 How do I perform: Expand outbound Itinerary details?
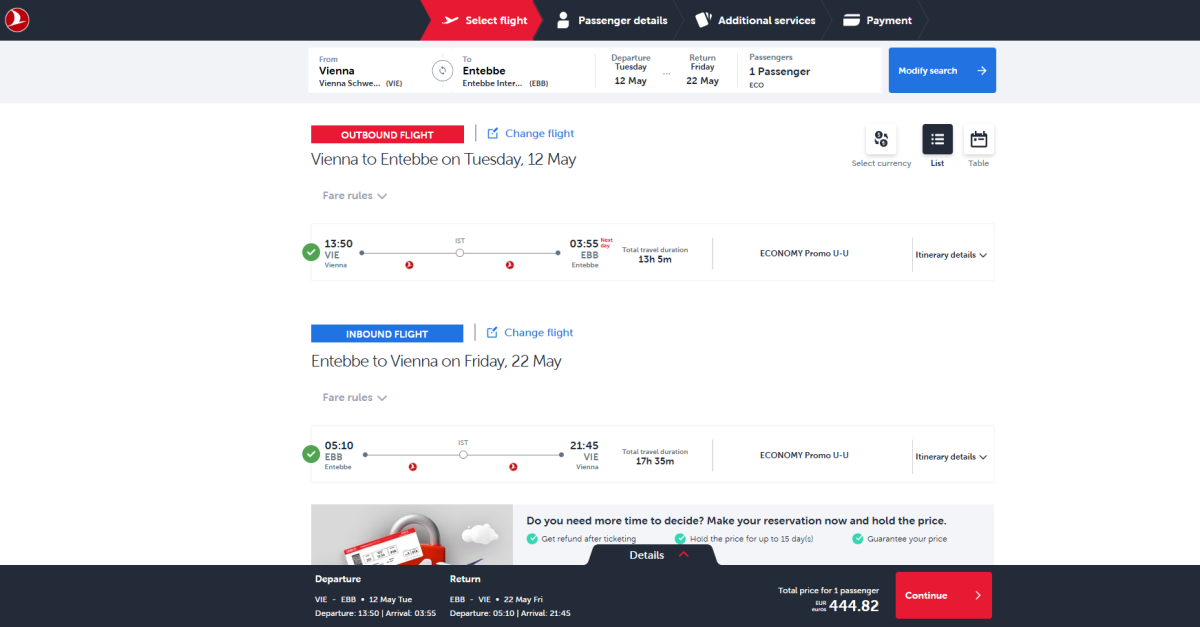tap(951, 255)
